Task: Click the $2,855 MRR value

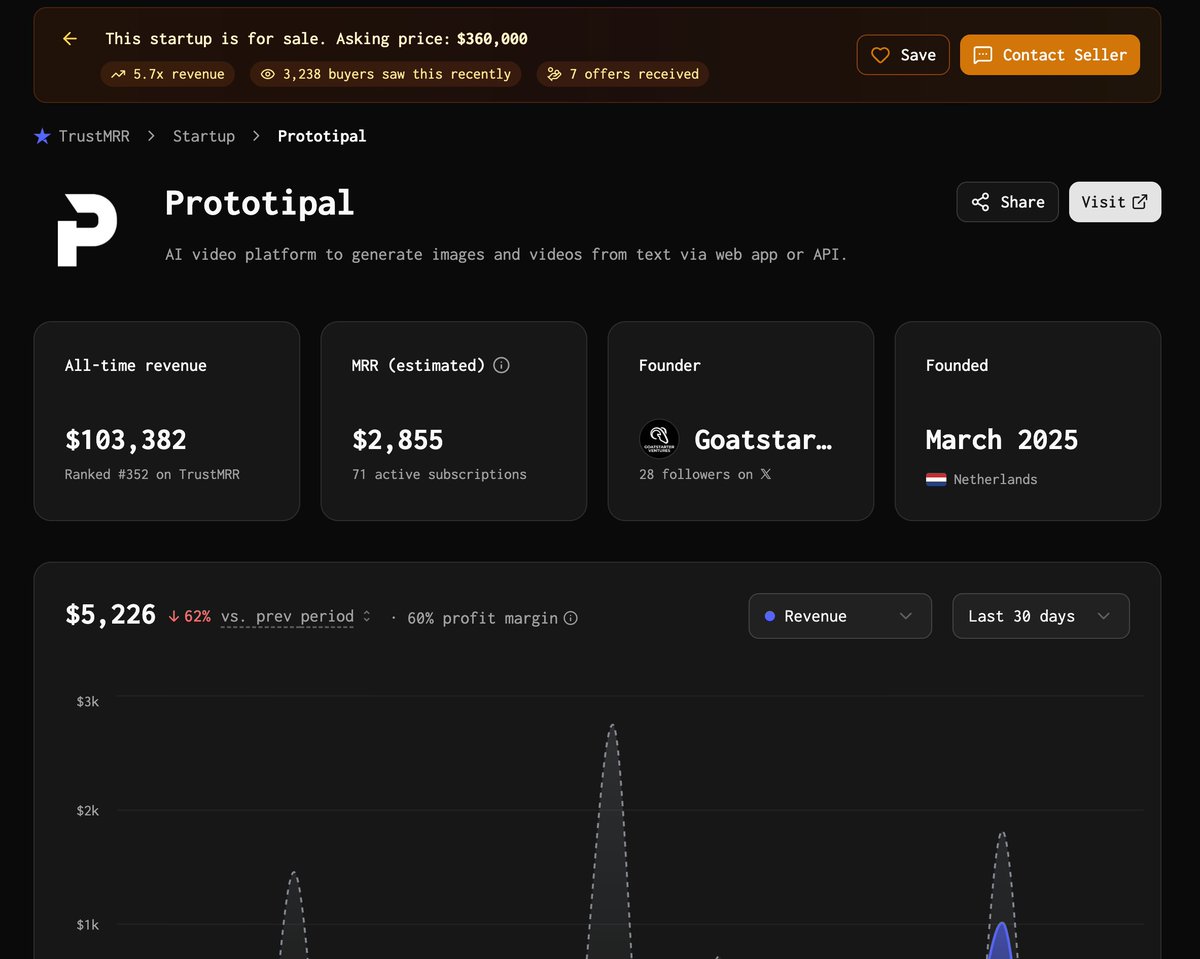Action: click(398, 440)
